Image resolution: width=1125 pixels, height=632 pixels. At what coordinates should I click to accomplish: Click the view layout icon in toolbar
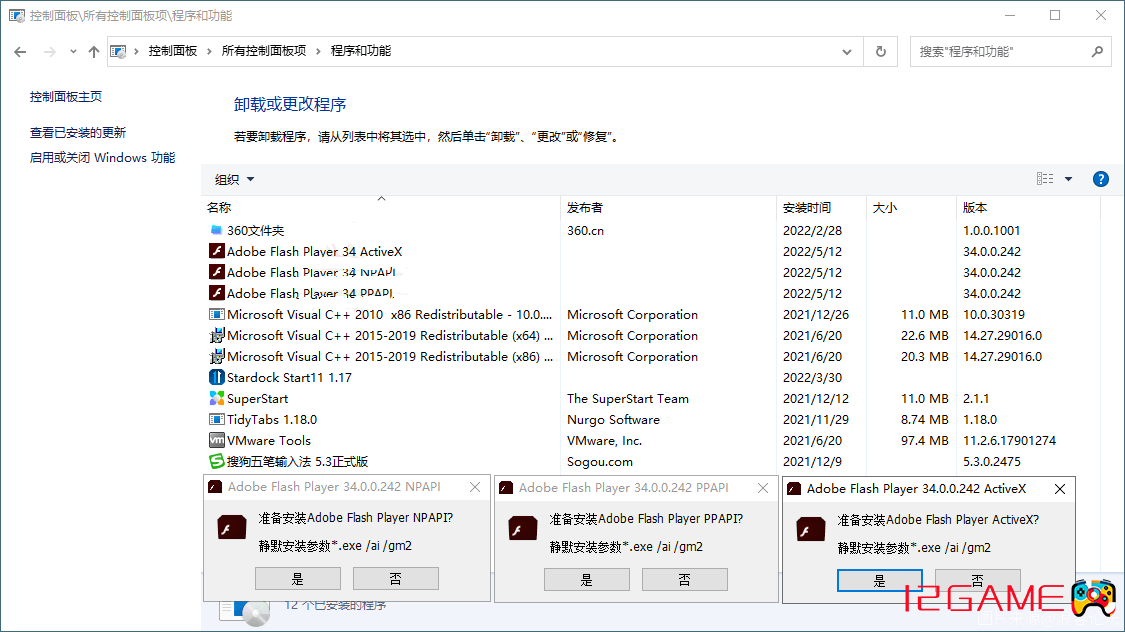pos(1045,179)
